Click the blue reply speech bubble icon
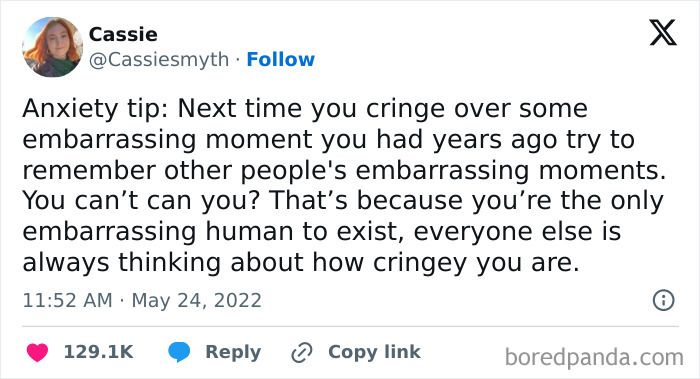The image size is (700, 379). pos(179,352)
